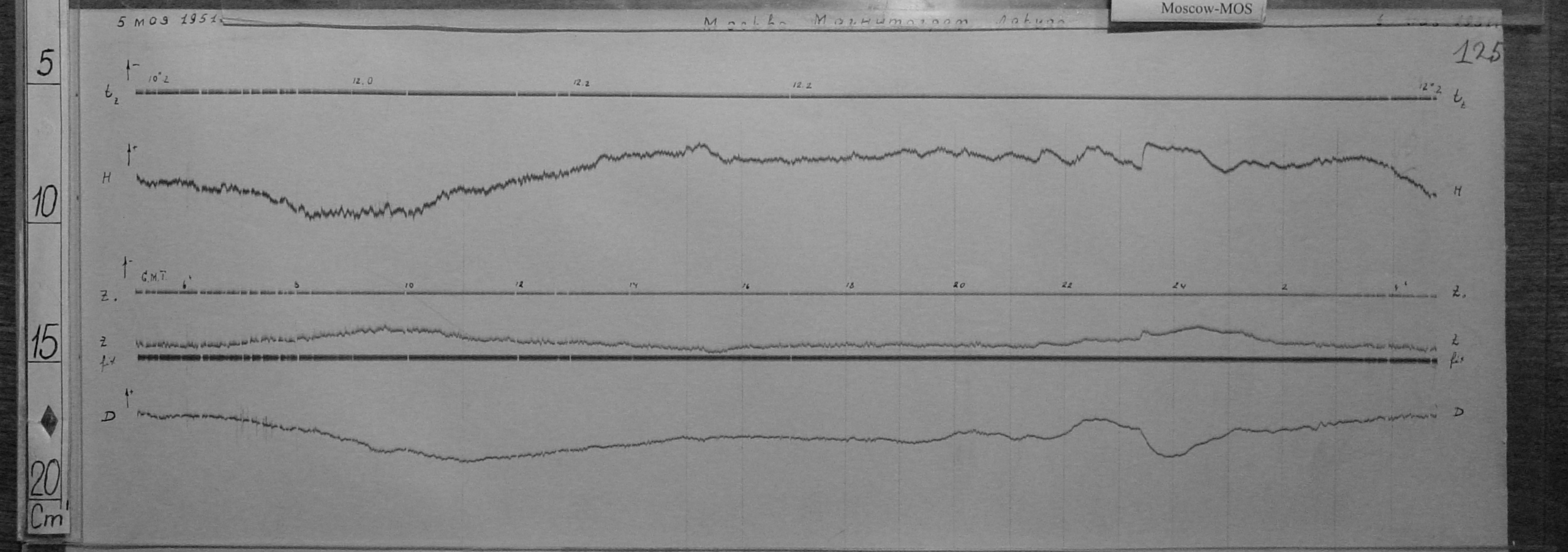1568x552 pixels.
Task: Click the hour 24 mark on time axis
Action: [1180, 286]
